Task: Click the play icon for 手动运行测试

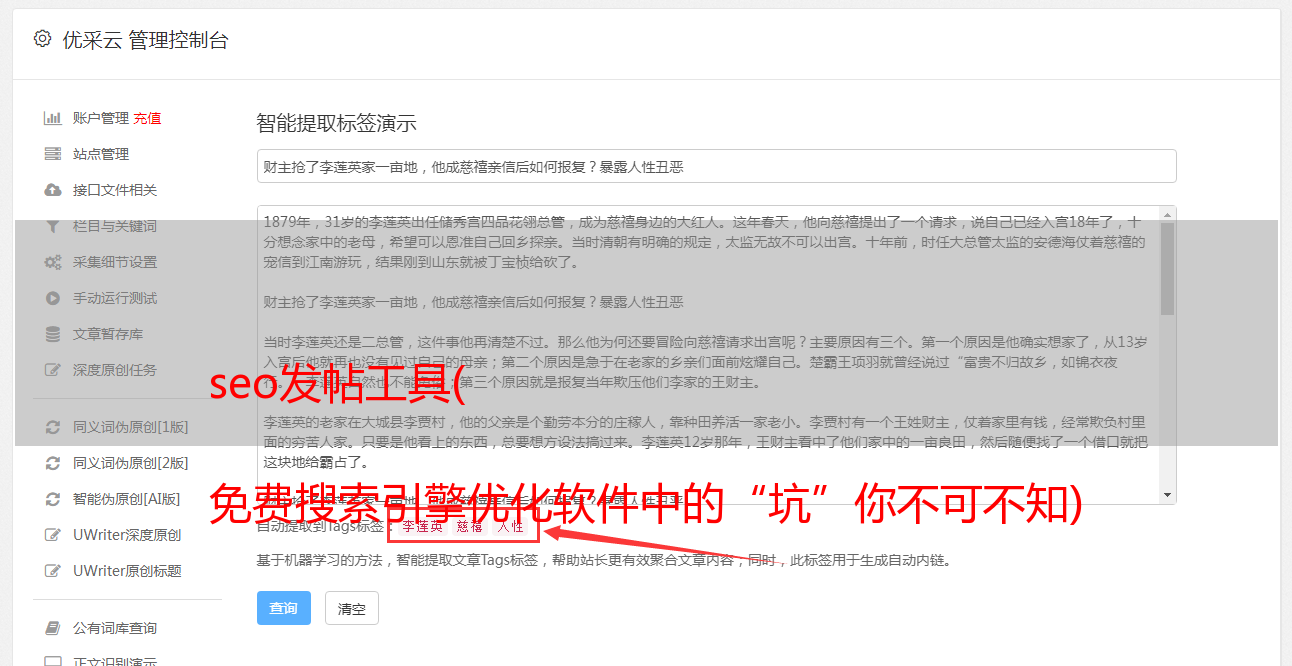Action: tap(53, 298)
